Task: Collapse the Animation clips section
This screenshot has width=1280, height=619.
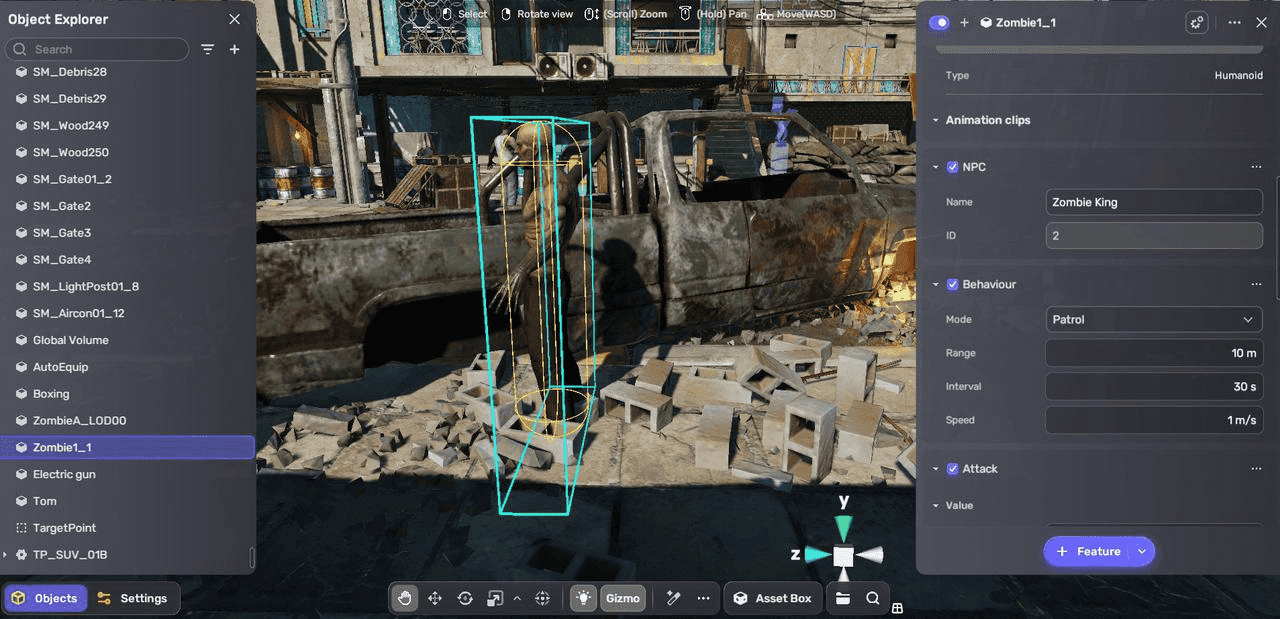Action: 936,120
